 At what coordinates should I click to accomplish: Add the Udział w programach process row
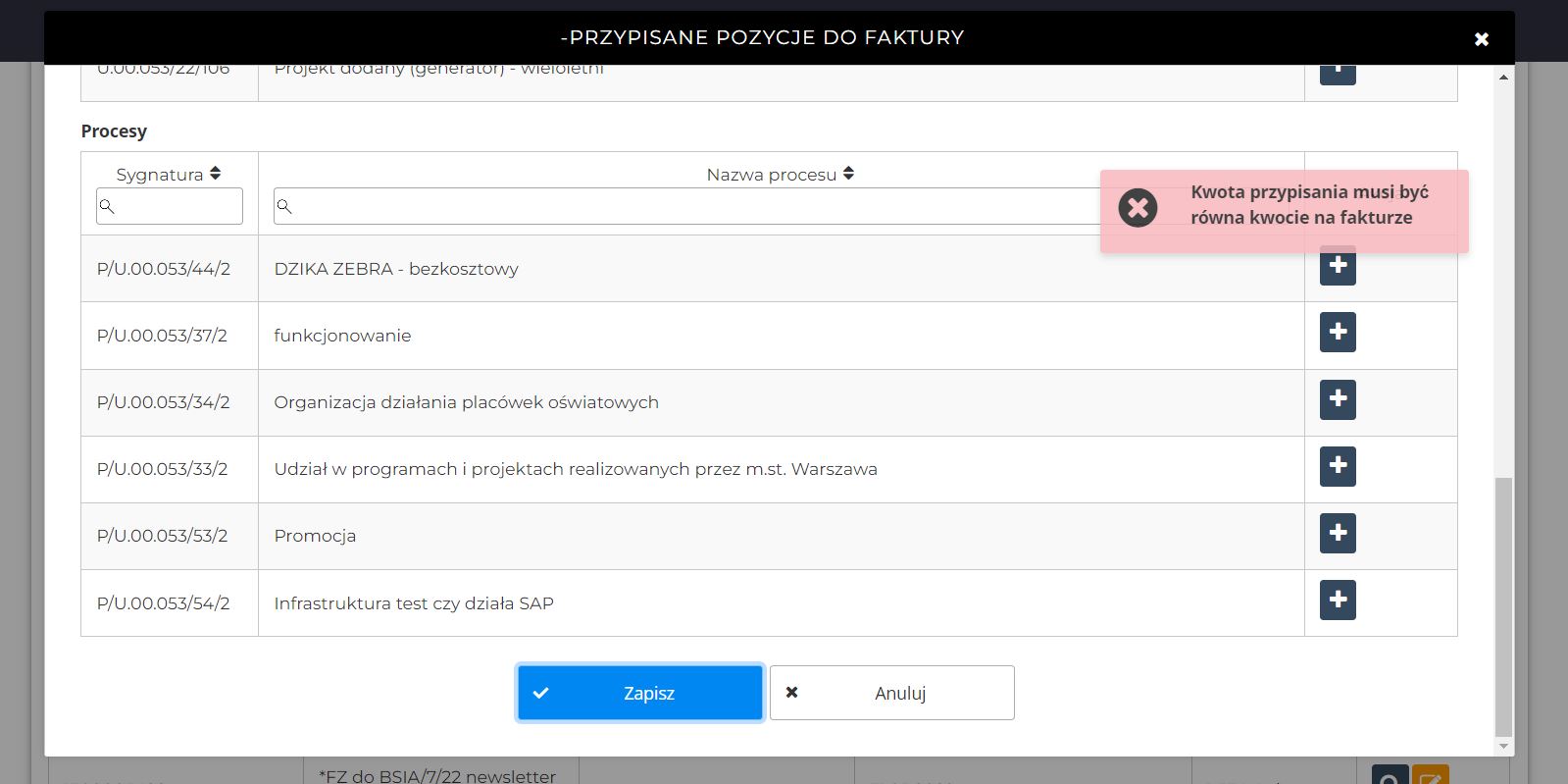tap(1338, 466)
